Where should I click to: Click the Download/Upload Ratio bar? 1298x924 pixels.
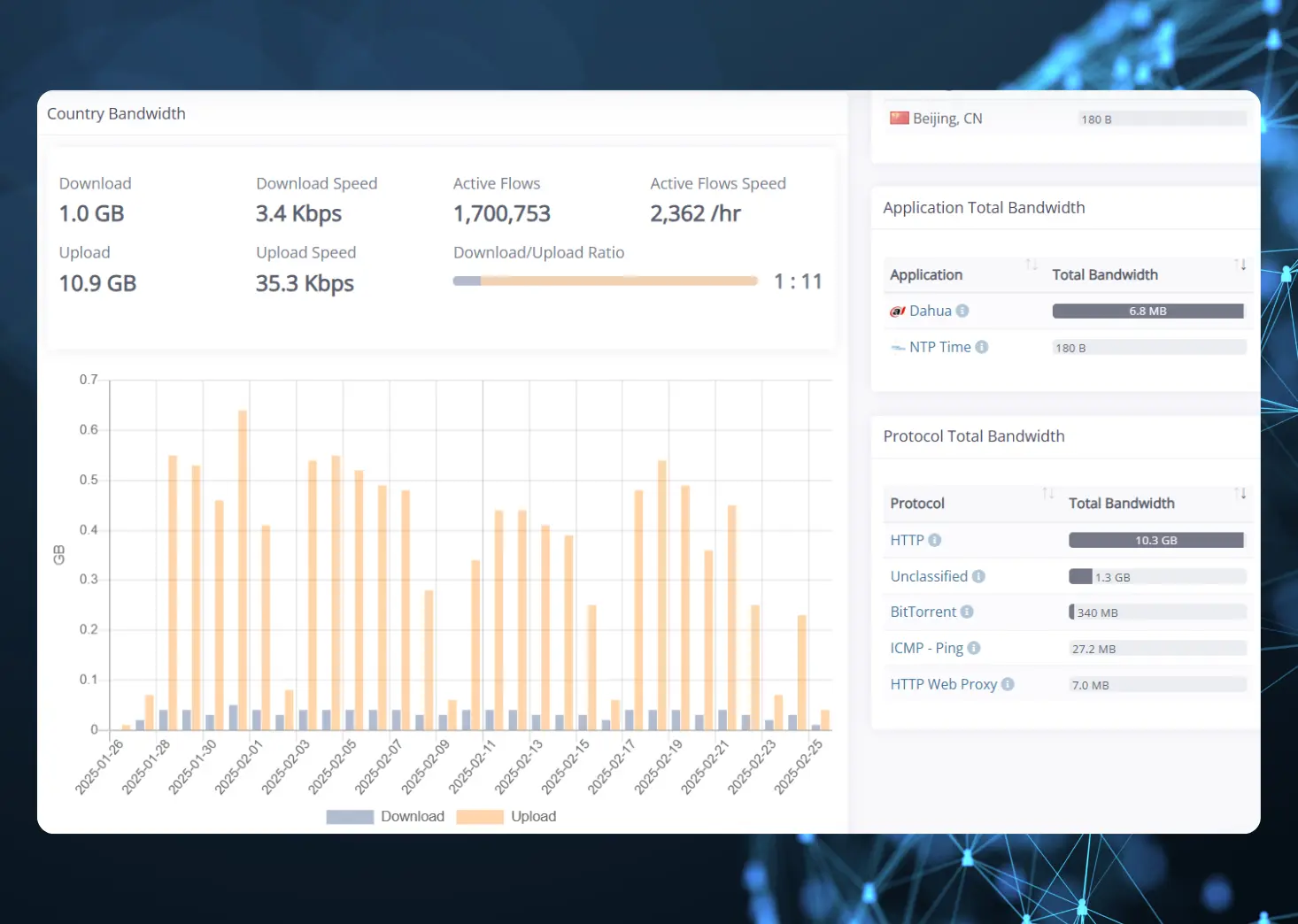(606, 281)
